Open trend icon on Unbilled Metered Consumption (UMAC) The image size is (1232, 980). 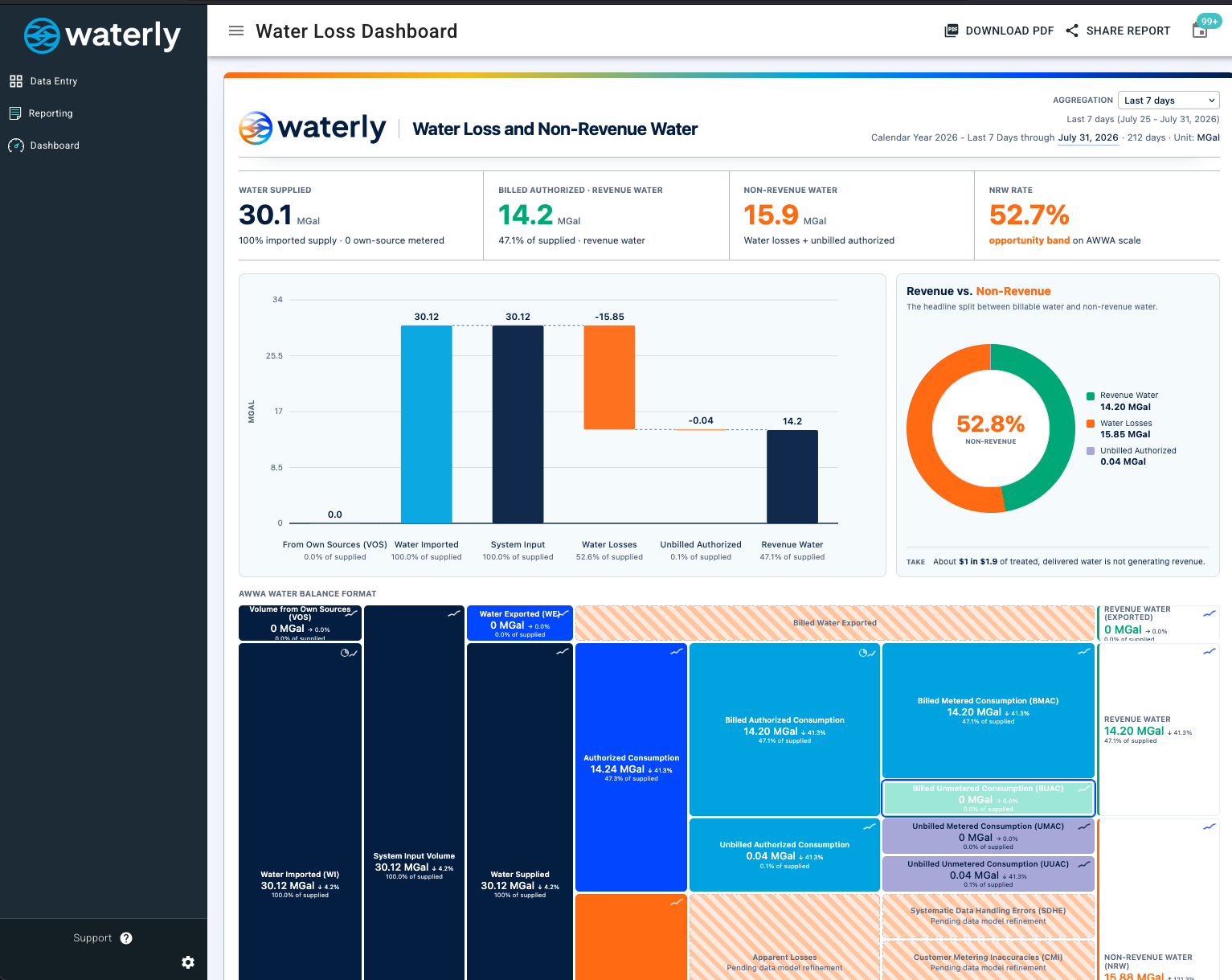[x=1084, y=826]
